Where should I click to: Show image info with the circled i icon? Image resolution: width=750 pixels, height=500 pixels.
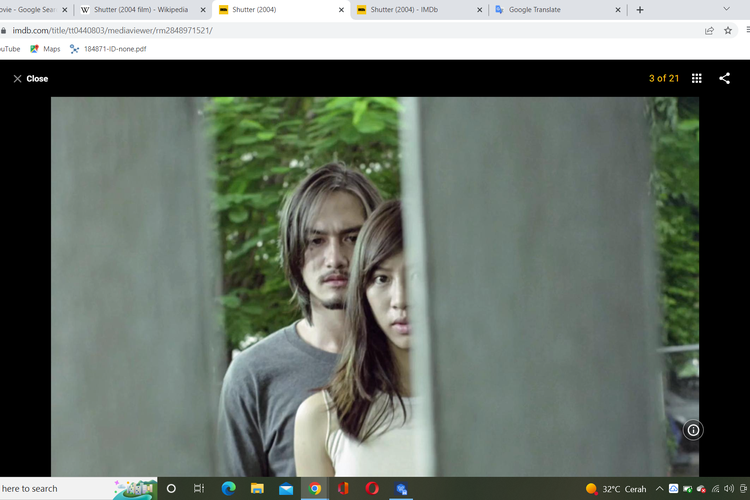(693, 430)
